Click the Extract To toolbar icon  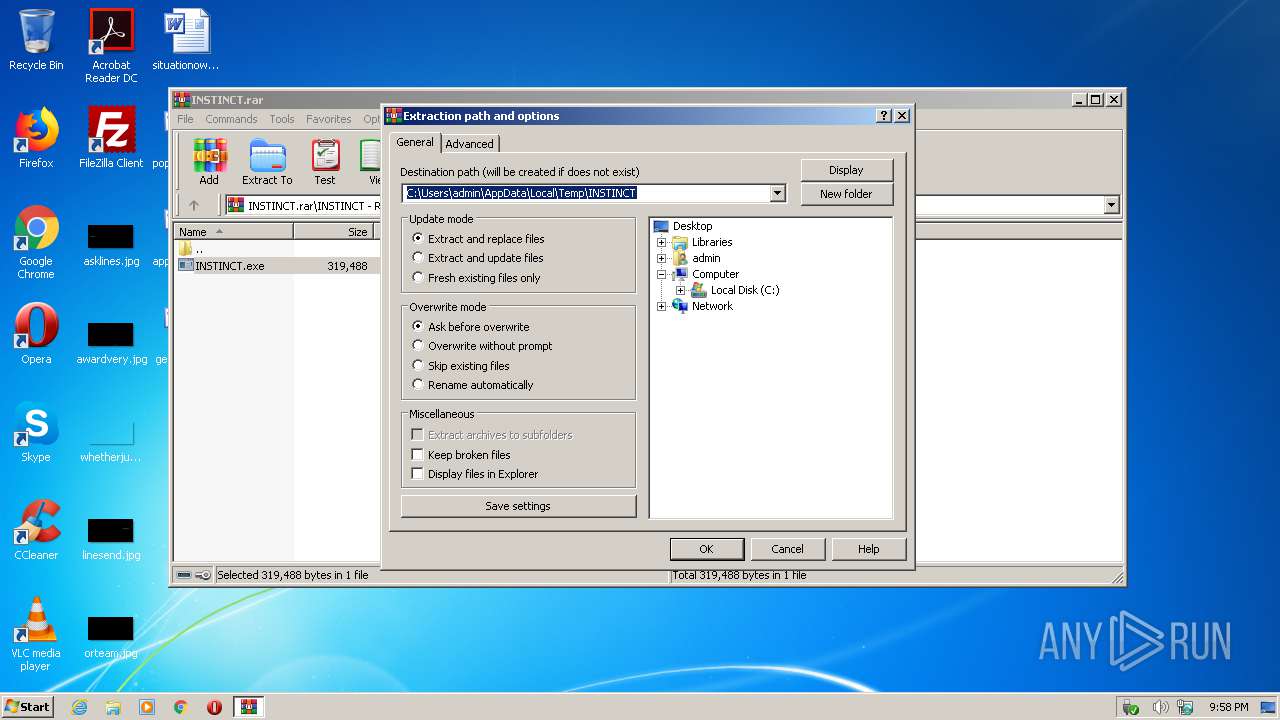coord(267,162)
